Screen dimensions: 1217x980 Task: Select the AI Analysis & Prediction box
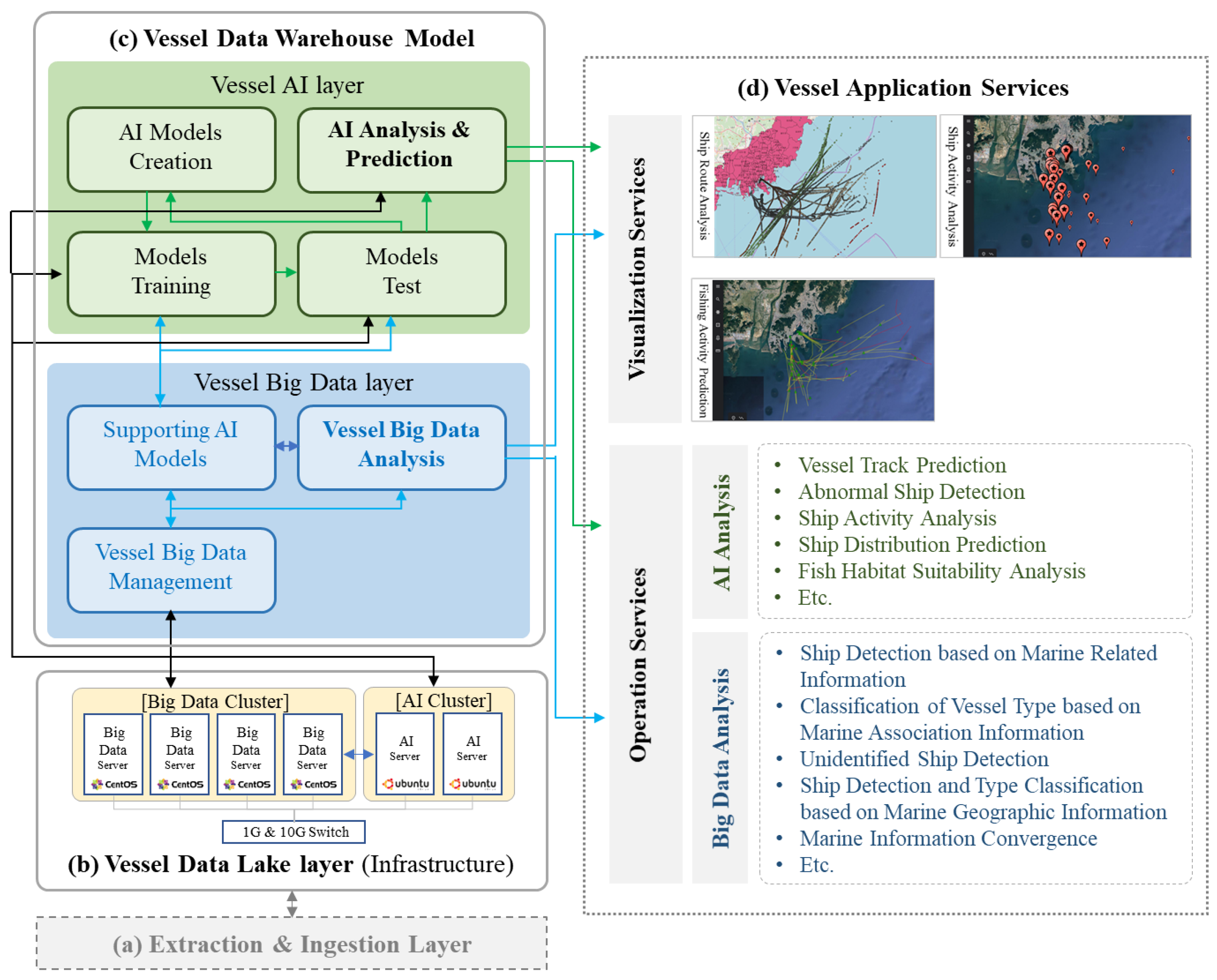[x=401, y=150]
